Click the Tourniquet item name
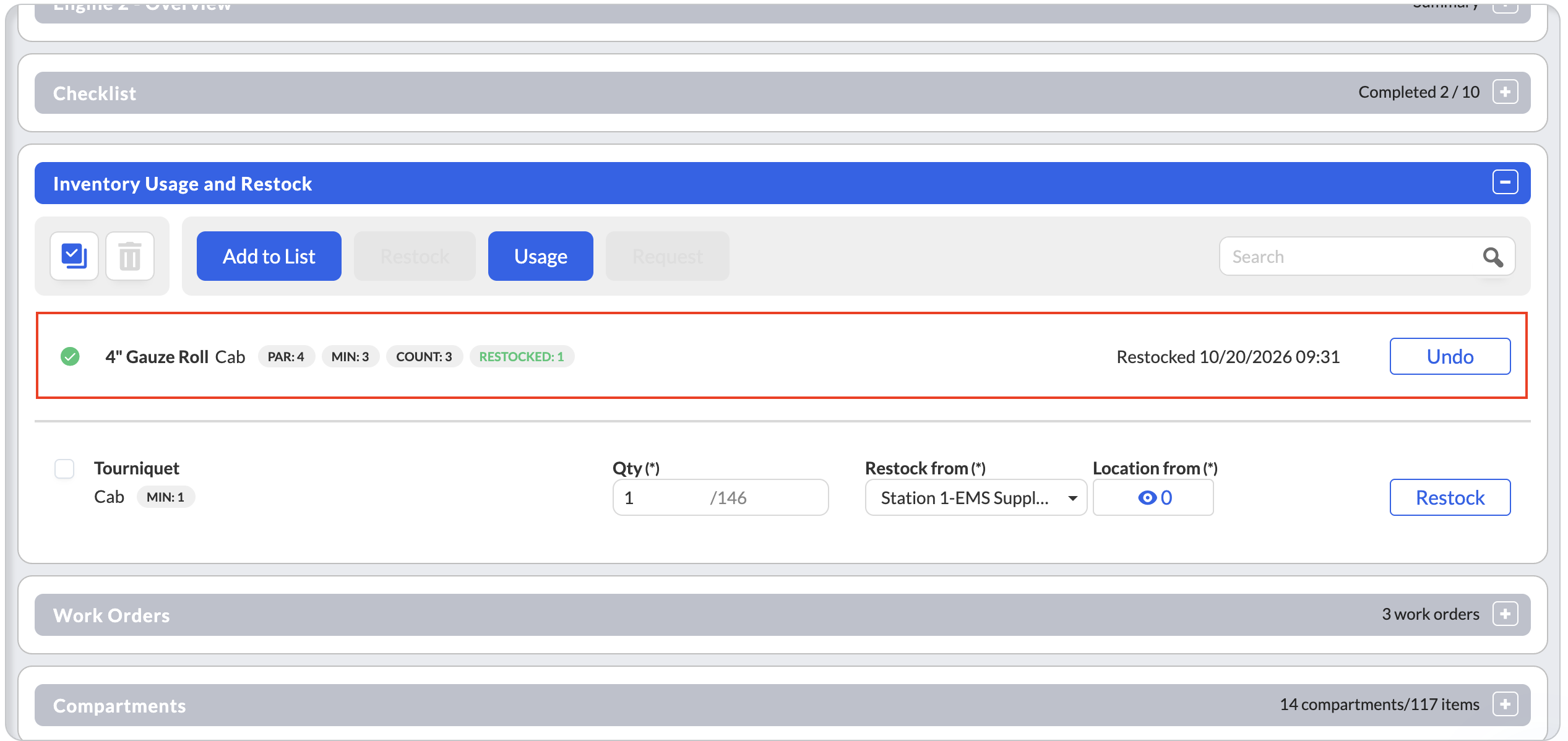The width and height of the screenshot is (1568, 741). tap(137, 468)
